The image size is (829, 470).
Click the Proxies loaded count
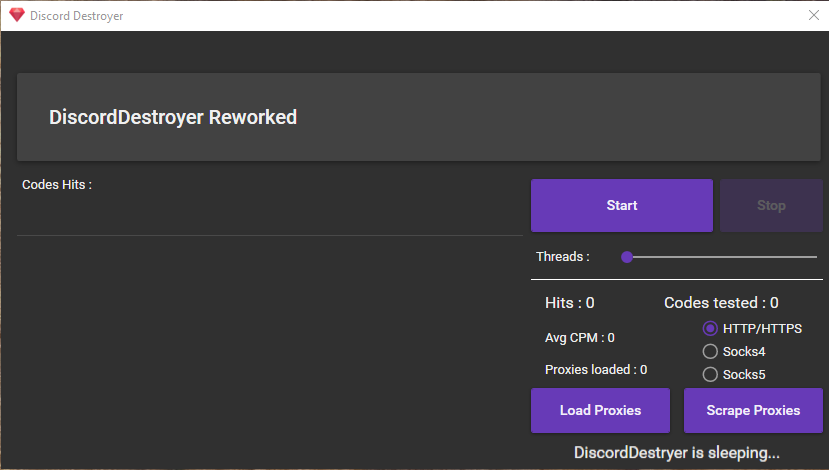(596, 369)
